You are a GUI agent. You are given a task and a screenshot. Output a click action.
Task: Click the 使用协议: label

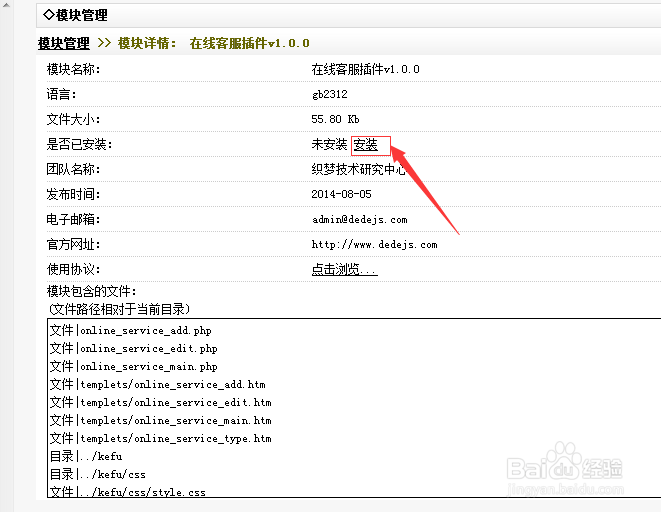point(73,269)
